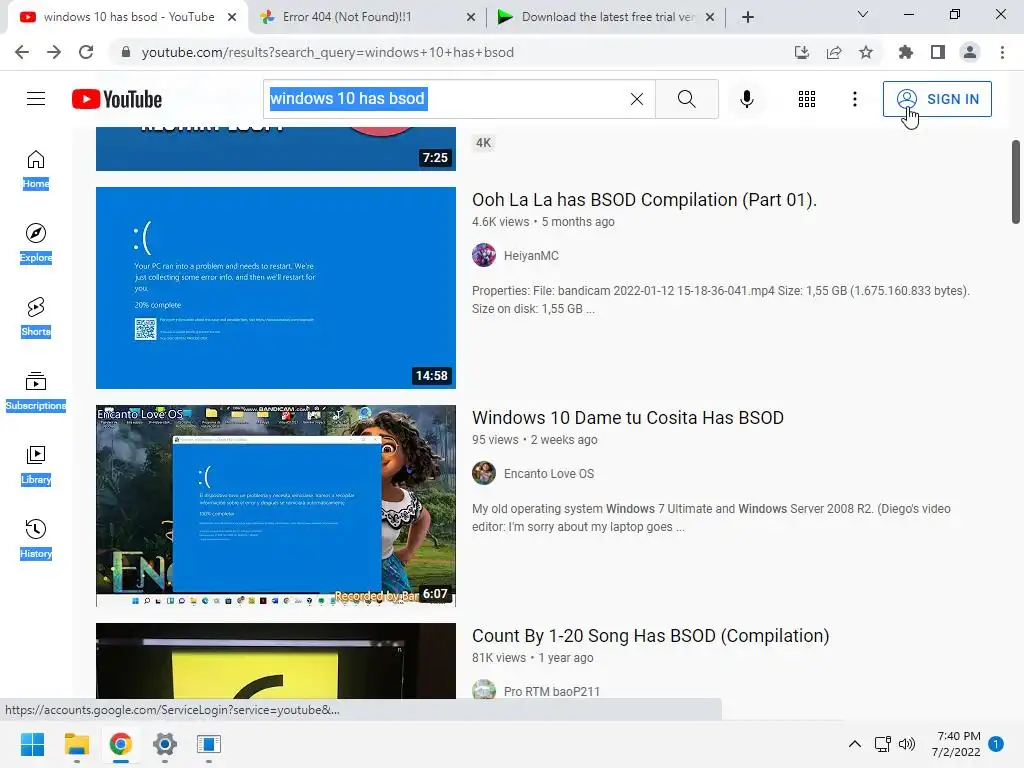Visit Encanto Love OS channel name link
The image size is (1024, 768).
(x=549, y=473)
